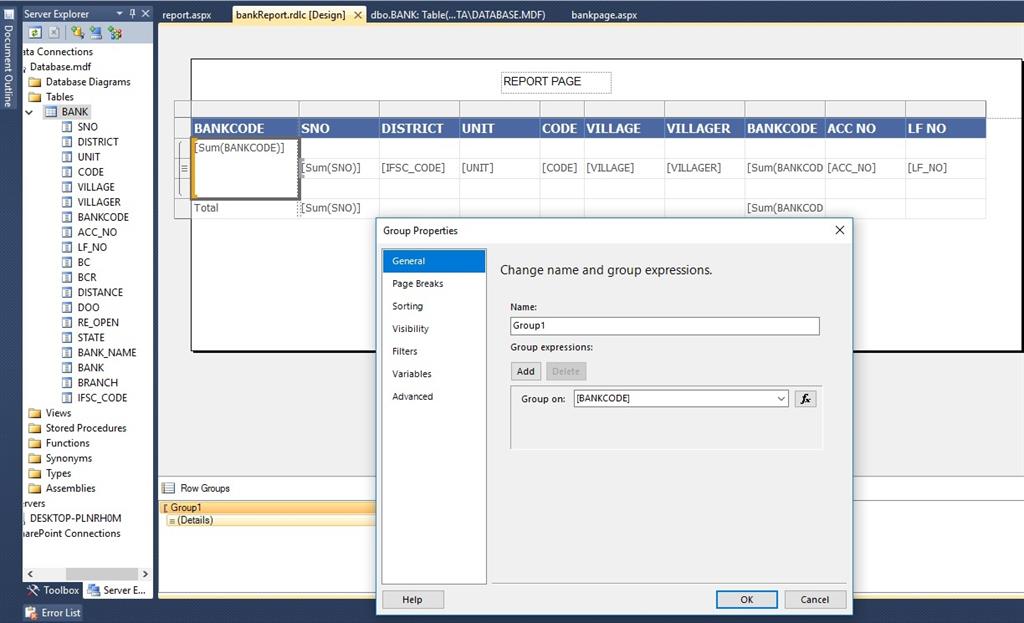Click the [IFSC_CODE] detail cell
Viewport: 1024px width, 623px height.
[x=419, y=168]
